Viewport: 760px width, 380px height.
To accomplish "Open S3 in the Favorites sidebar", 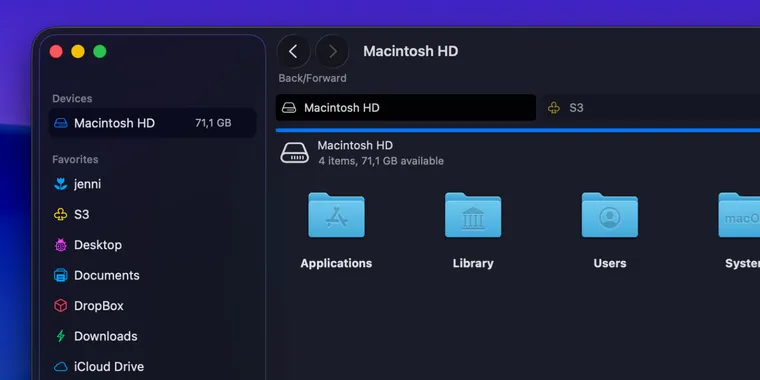I will pos(152,214).
